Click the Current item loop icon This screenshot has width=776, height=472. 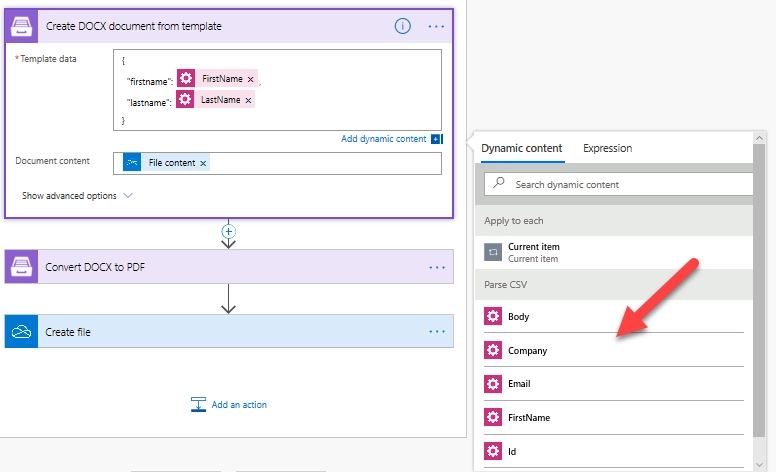pyautogui.click(x=493, y=252)
